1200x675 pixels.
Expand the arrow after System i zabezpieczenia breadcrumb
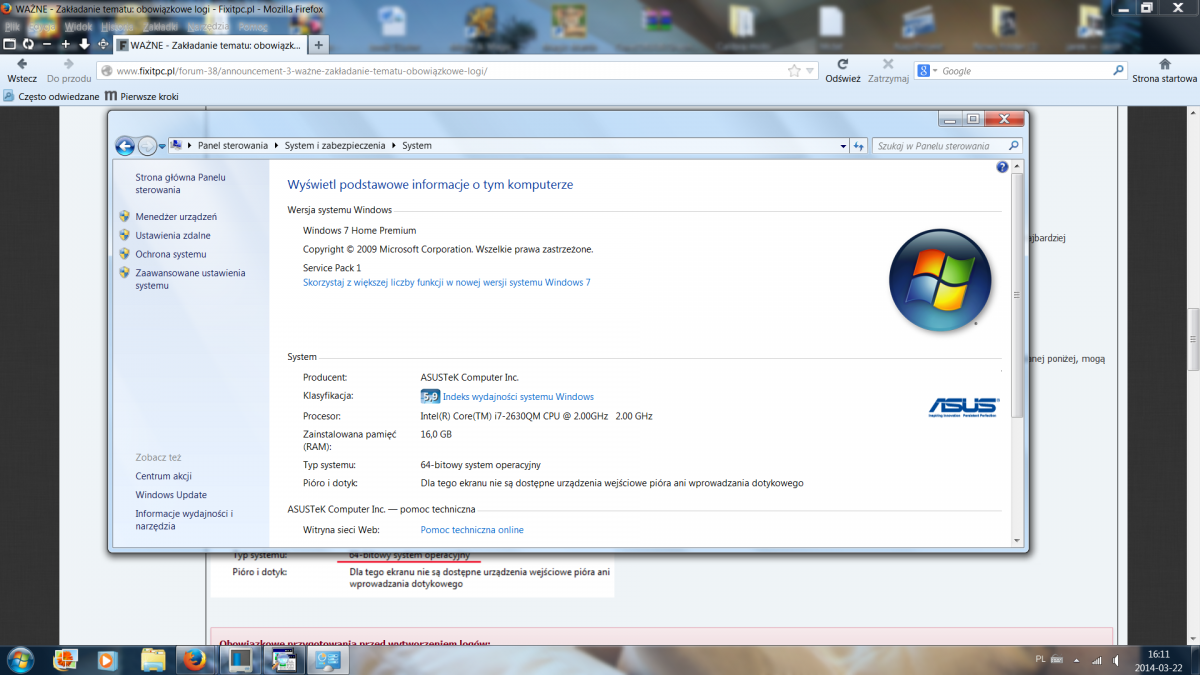[x=395, y=146]
